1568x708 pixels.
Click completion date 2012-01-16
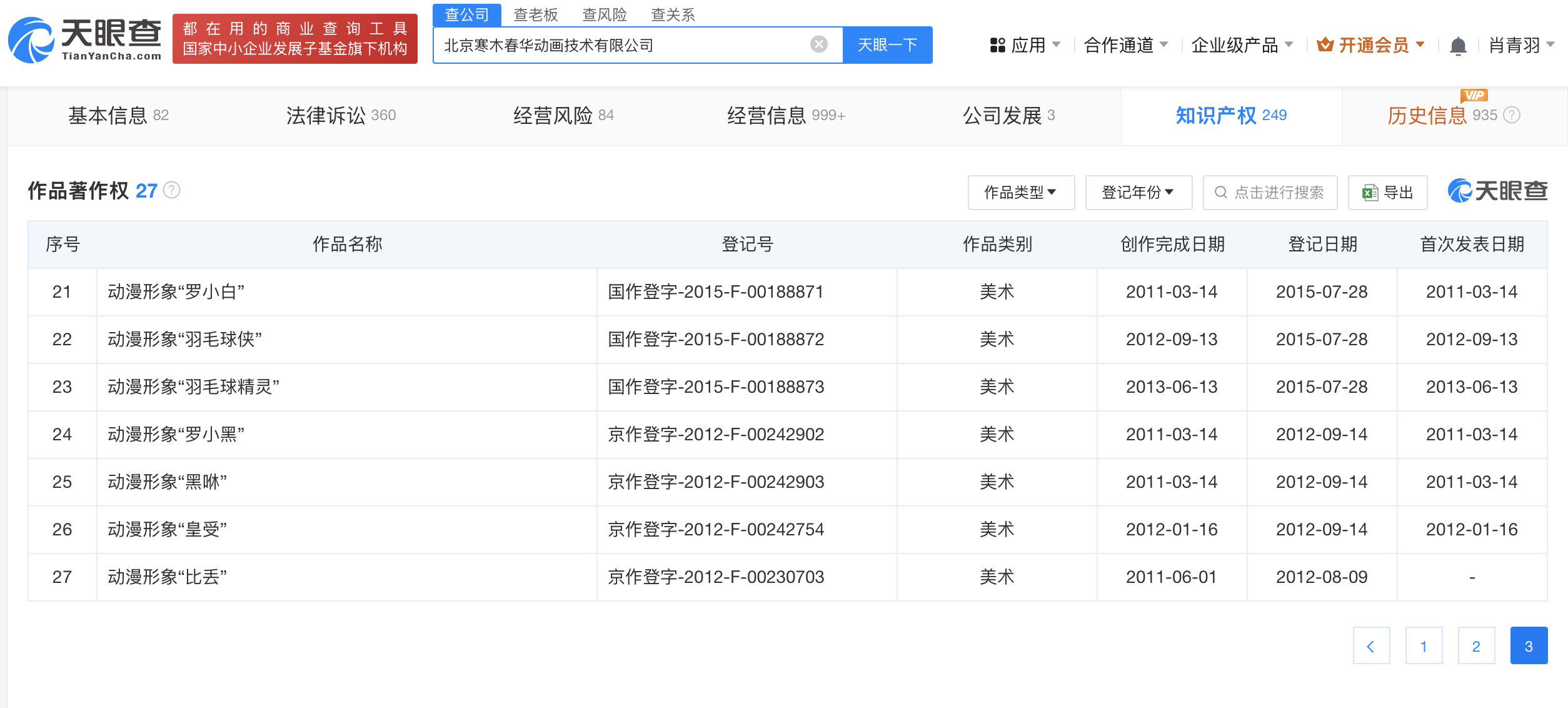pos(1172,530)
